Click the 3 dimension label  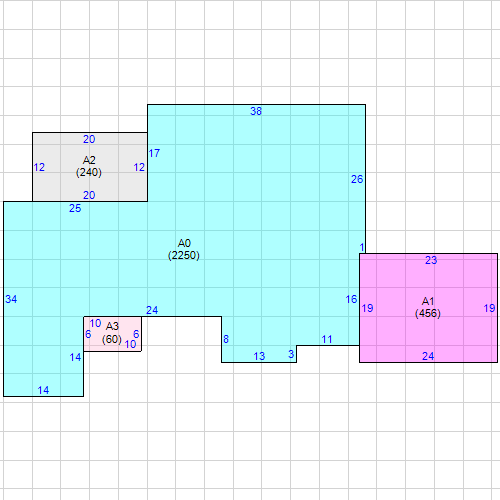click(291, 354)
